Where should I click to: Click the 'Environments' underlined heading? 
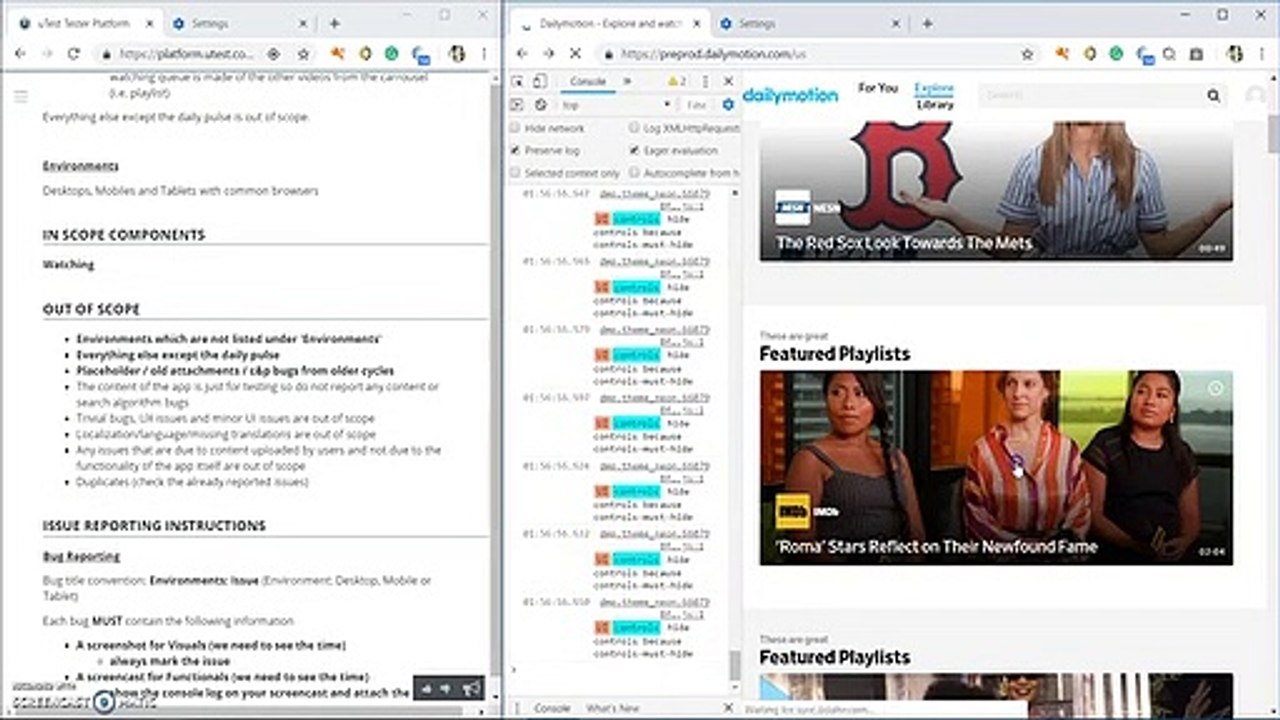coord(80,166)
